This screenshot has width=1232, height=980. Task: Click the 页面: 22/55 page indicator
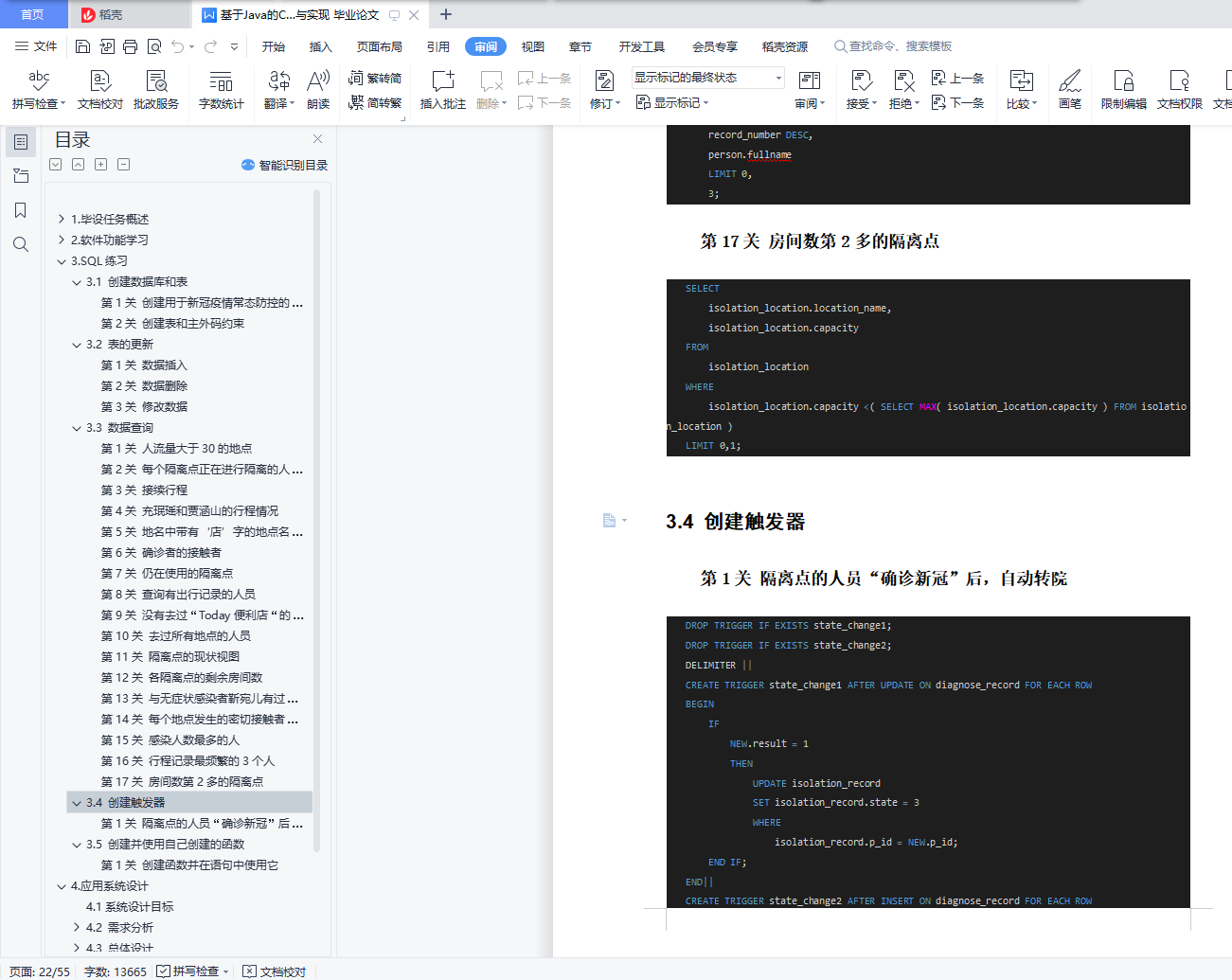click(x=40, y=971)
